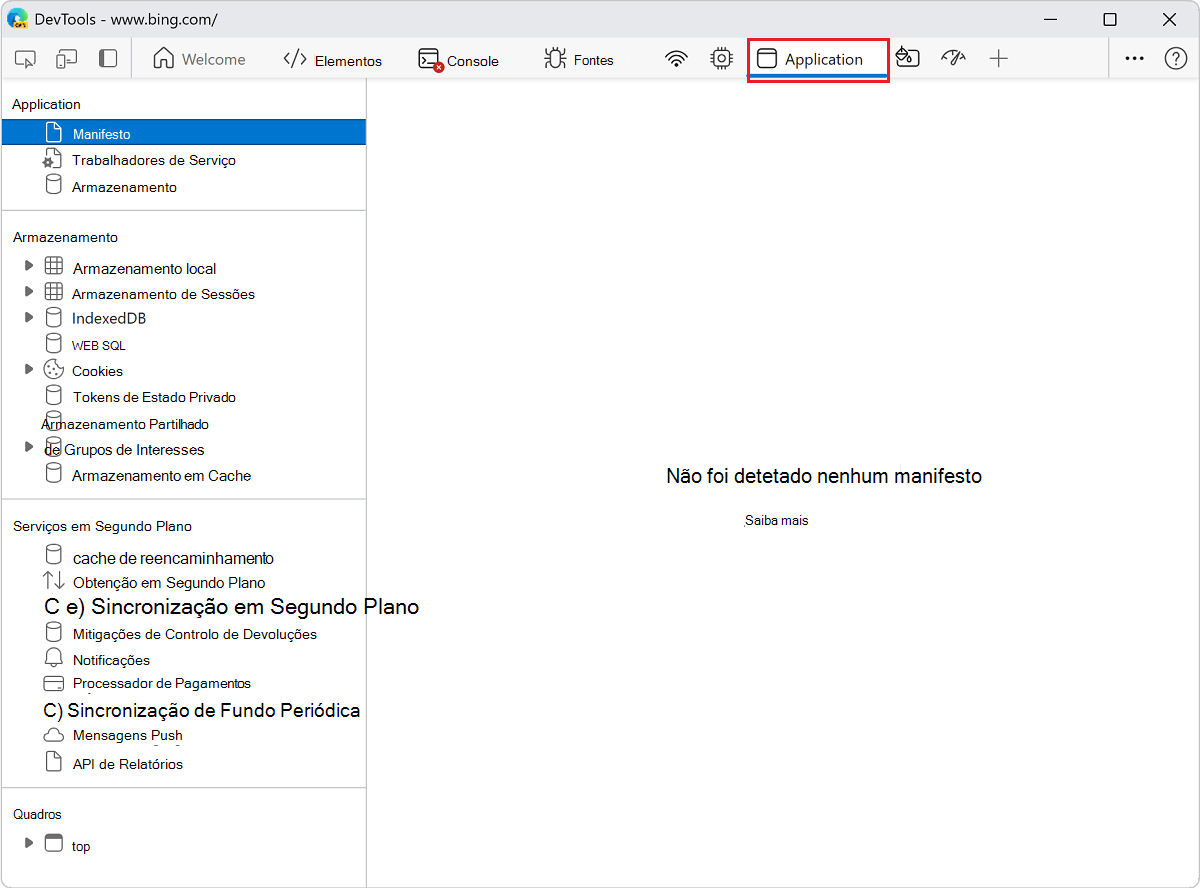Click the Obtenção em Segundo Plano arrows icon
1200x888 pixels.
(x=54, y=580)
